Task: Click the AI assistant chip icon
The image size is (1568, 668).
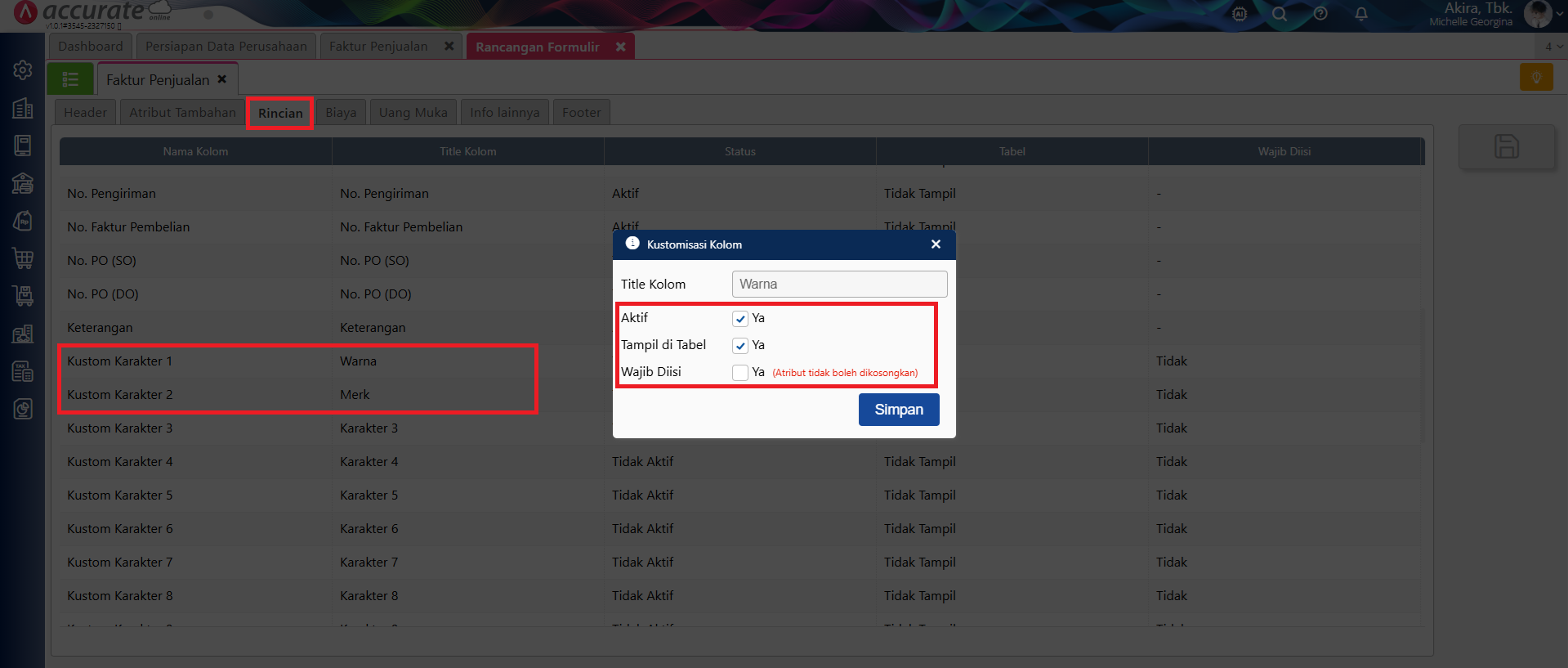Action: [x=1240, y=14]
